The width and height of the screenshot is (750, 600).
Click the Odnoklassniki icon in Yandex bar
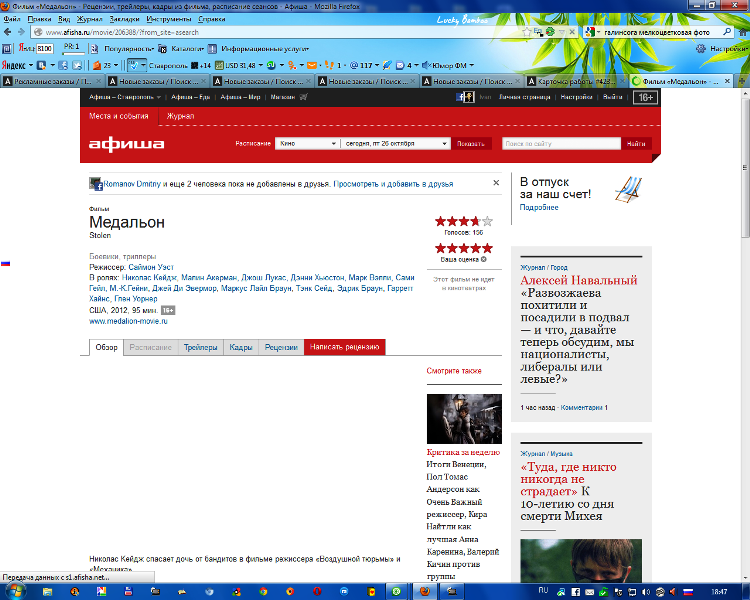click(292, 65)
